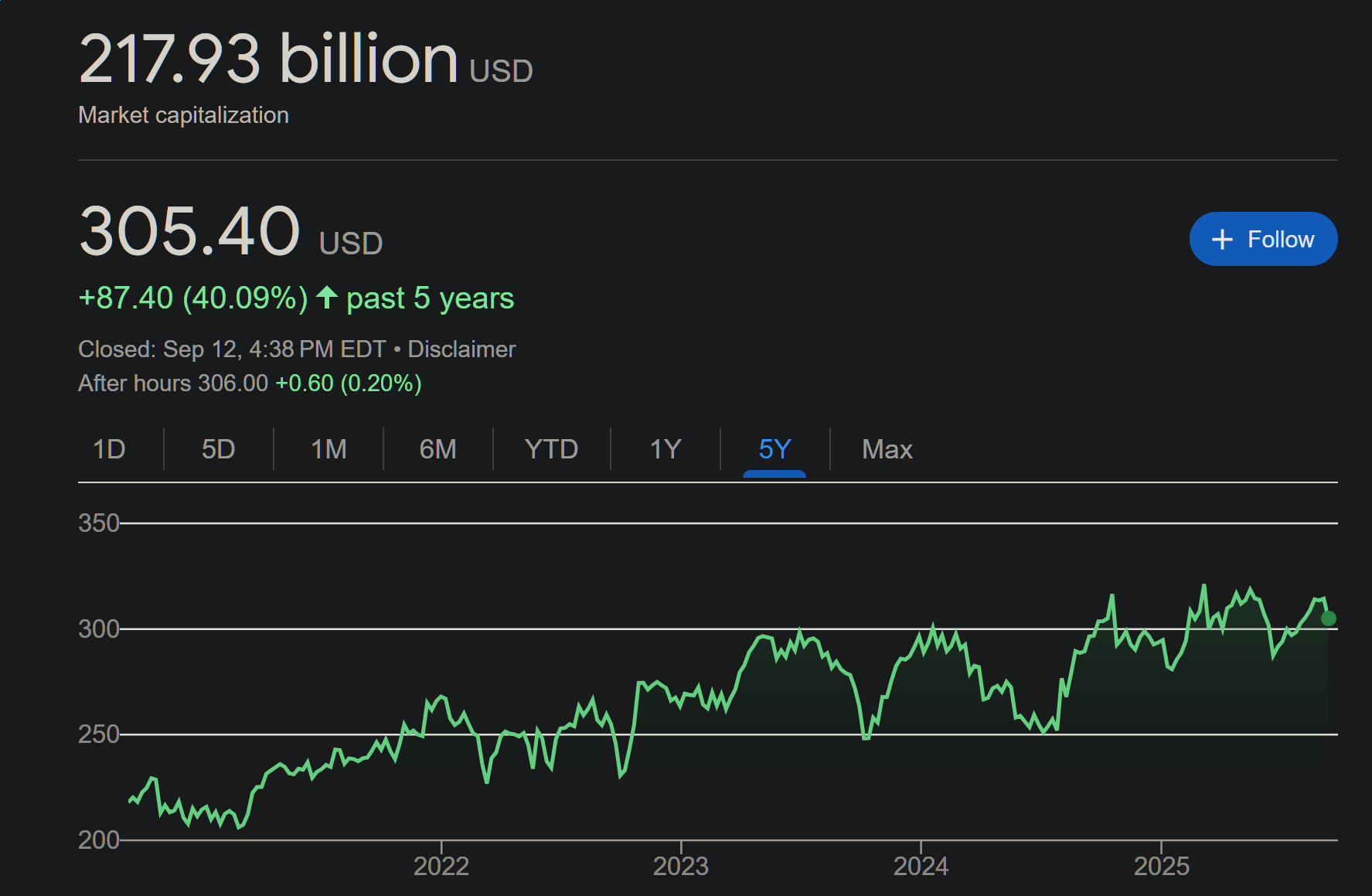Click the 2023 x-axis label
Viewport: 1372px width, 896px height.
tap(681, 867)
